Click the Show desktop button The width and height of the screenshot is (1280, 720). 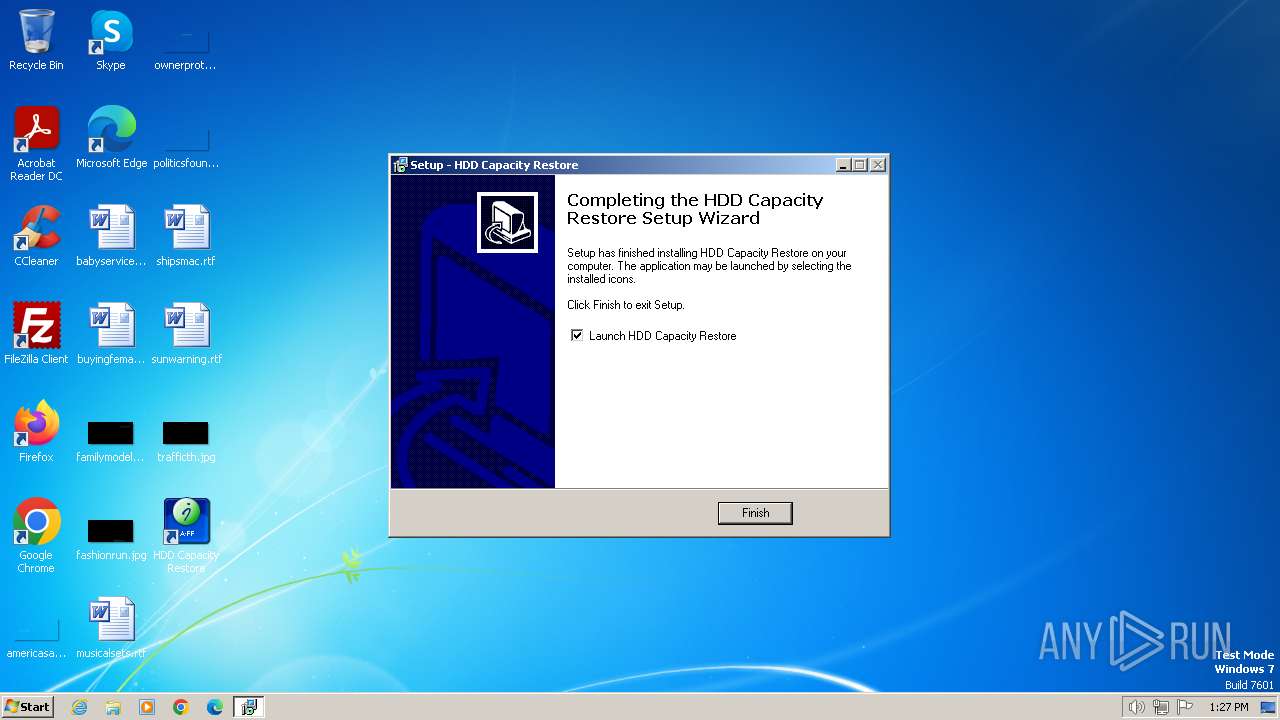[x=1269, y=707]
